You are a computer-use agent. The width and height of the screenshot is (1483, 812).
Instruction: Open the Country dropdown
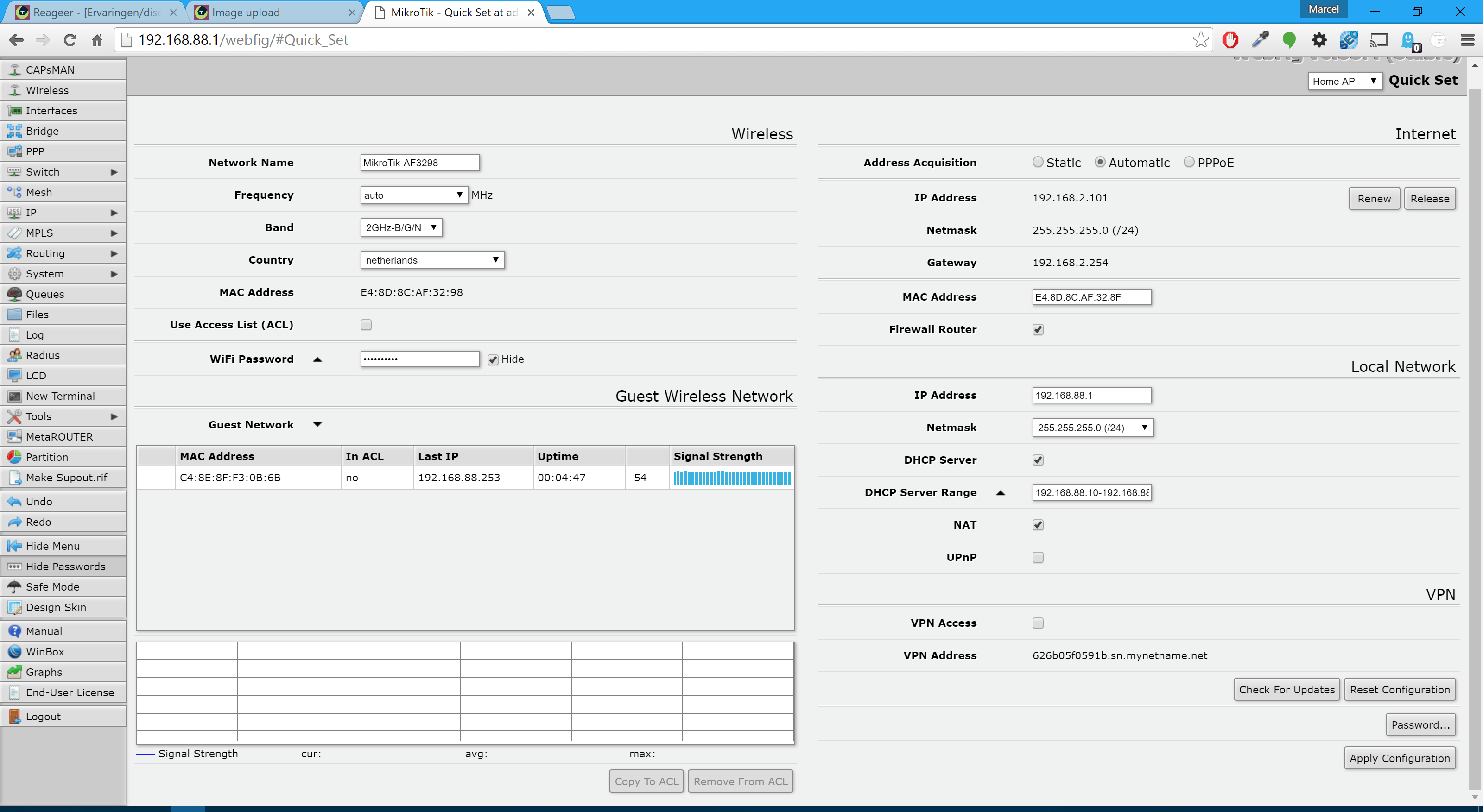tap(432, 260)
